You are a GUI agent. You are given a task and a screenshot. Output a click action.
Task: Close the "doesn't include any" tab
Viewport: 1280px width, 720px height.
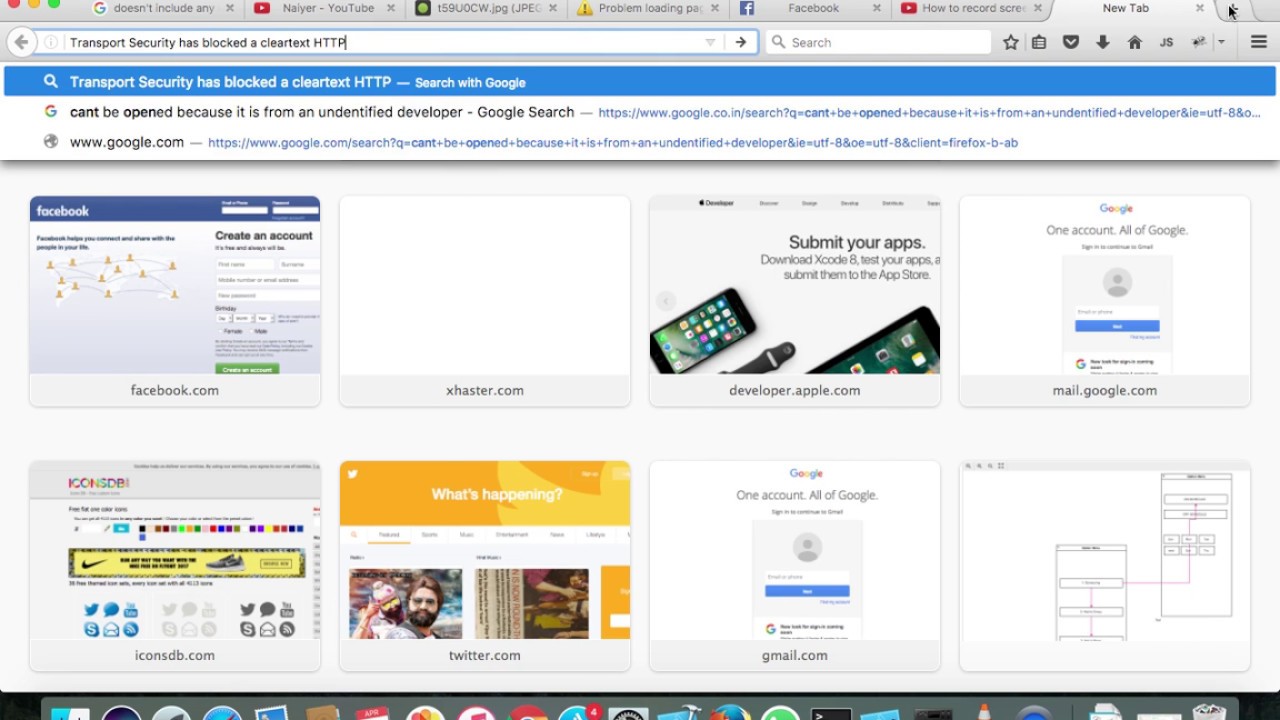click(228, 8)
